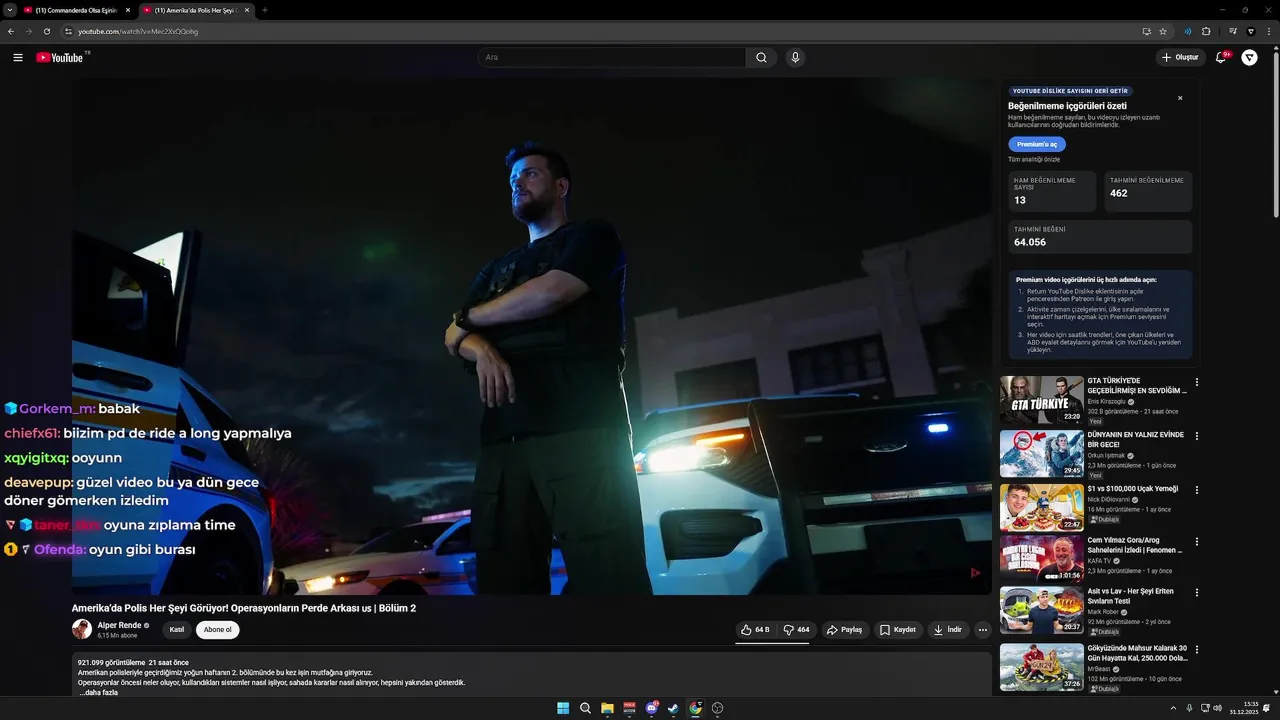Open OBS Studio from taskbar
The image size is (1280, 720).
(x=717, y=708)
